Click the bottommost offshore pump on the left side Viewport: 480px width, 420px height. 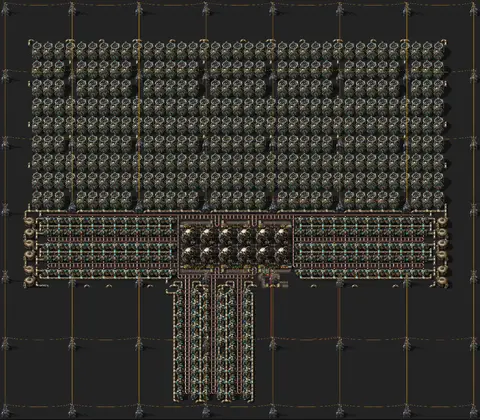pos(29,281)
